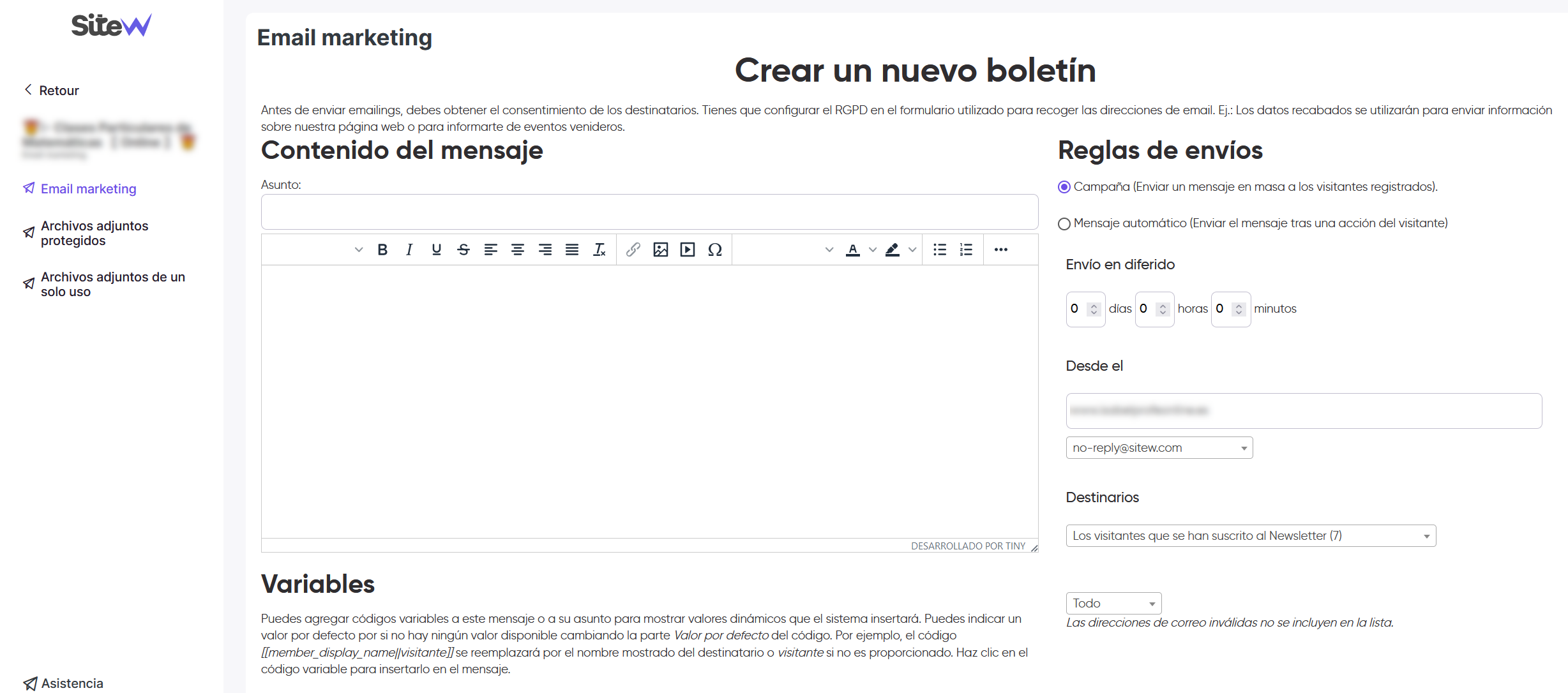This screenshot has height=693, width=1568.
Task: Open the Todo filter dropdown
Action: (1113, 604)
